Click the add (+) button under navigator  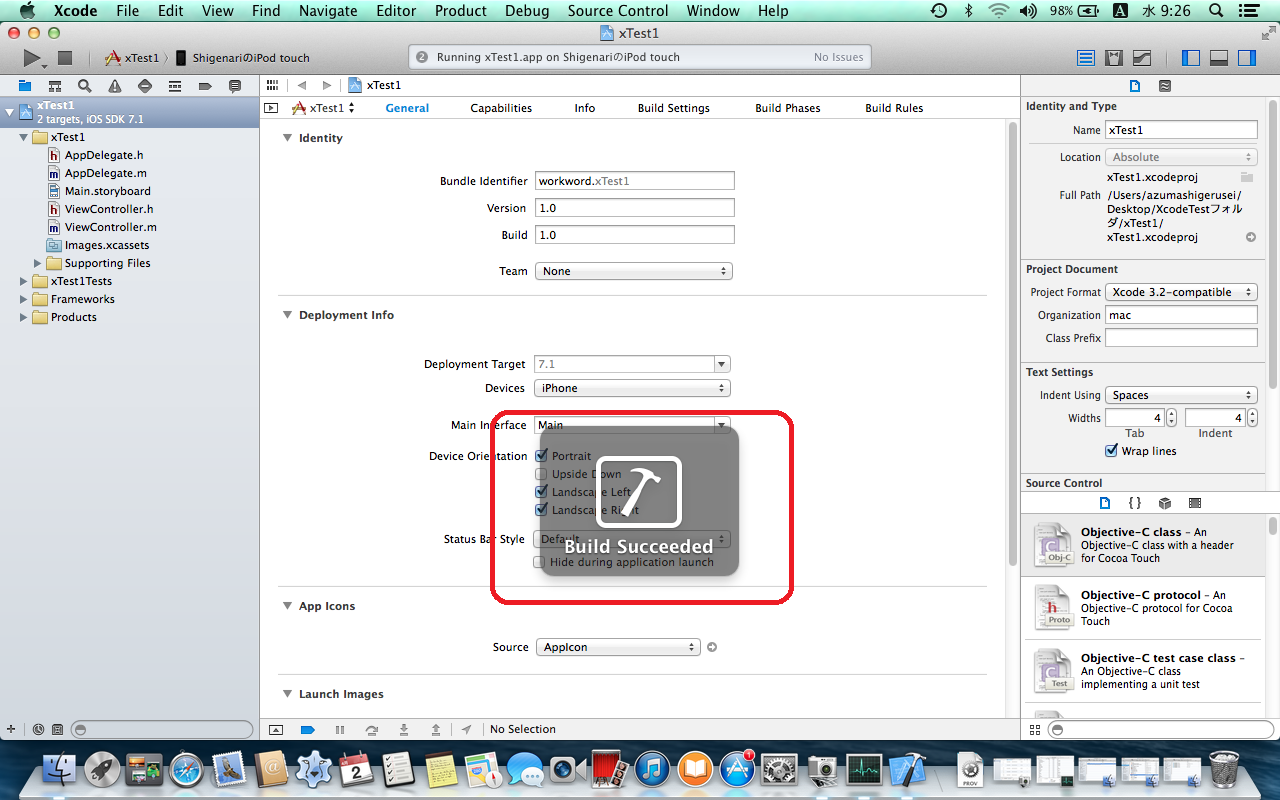[10, 730]
